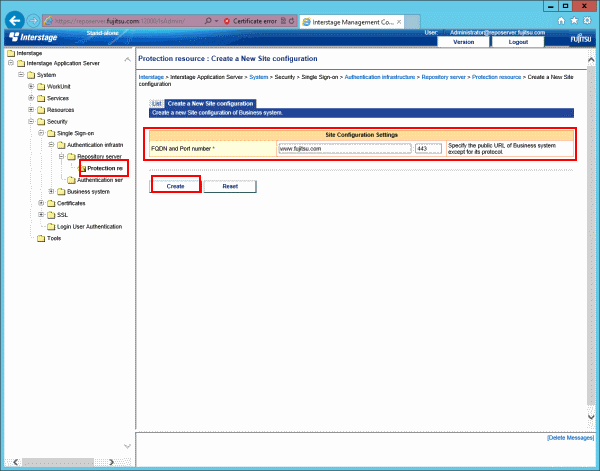Image resolution: width=600 pixels, height=471 pixels.
Task: Expand the WorkUnit tree node
Action: (x=31, y=86)
